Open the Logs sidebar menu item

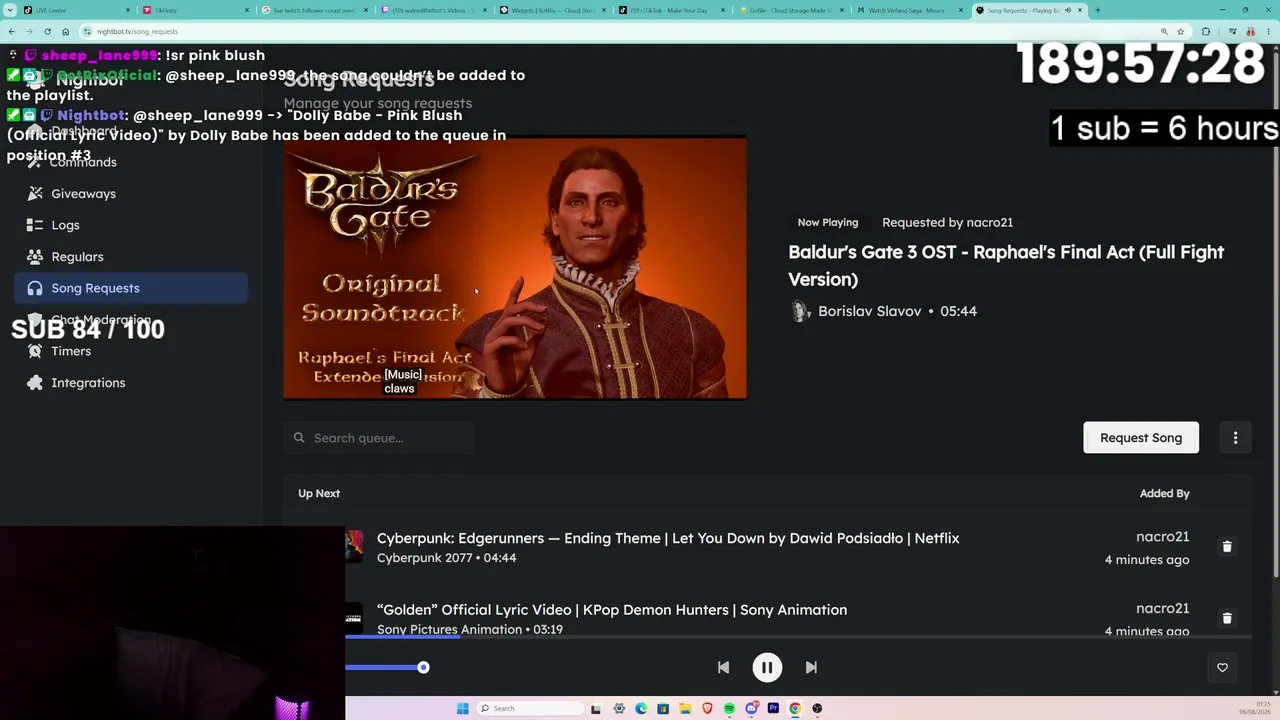[131, 225]
